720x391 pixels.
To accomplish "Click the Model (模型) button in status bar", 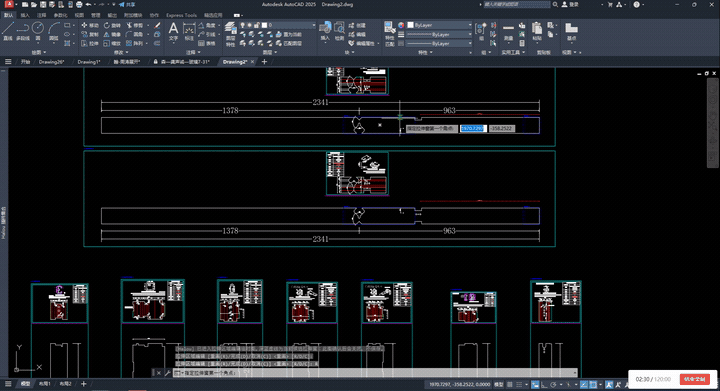I will 498,385.
